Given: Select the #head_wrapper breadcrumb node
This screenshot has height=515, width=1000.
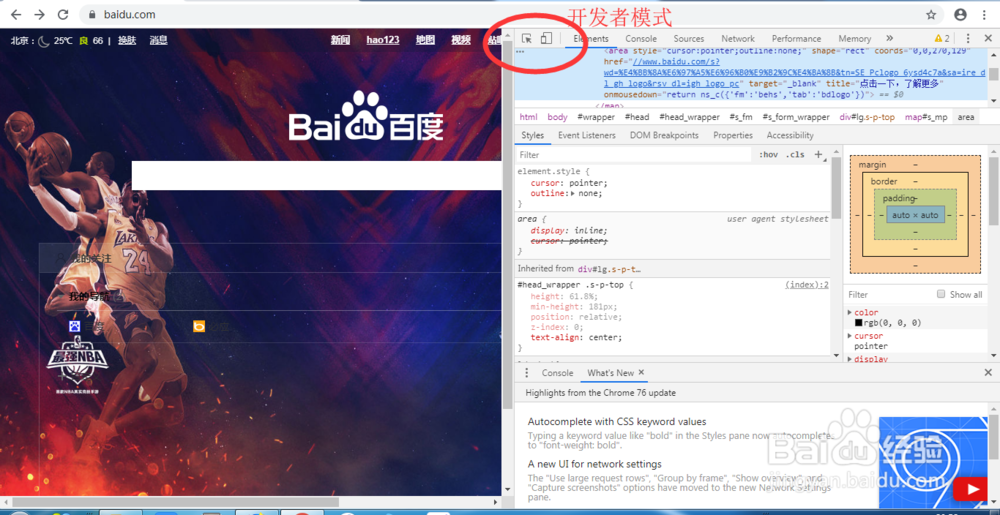Looking at the screenshot, I should tap(689, 117).
